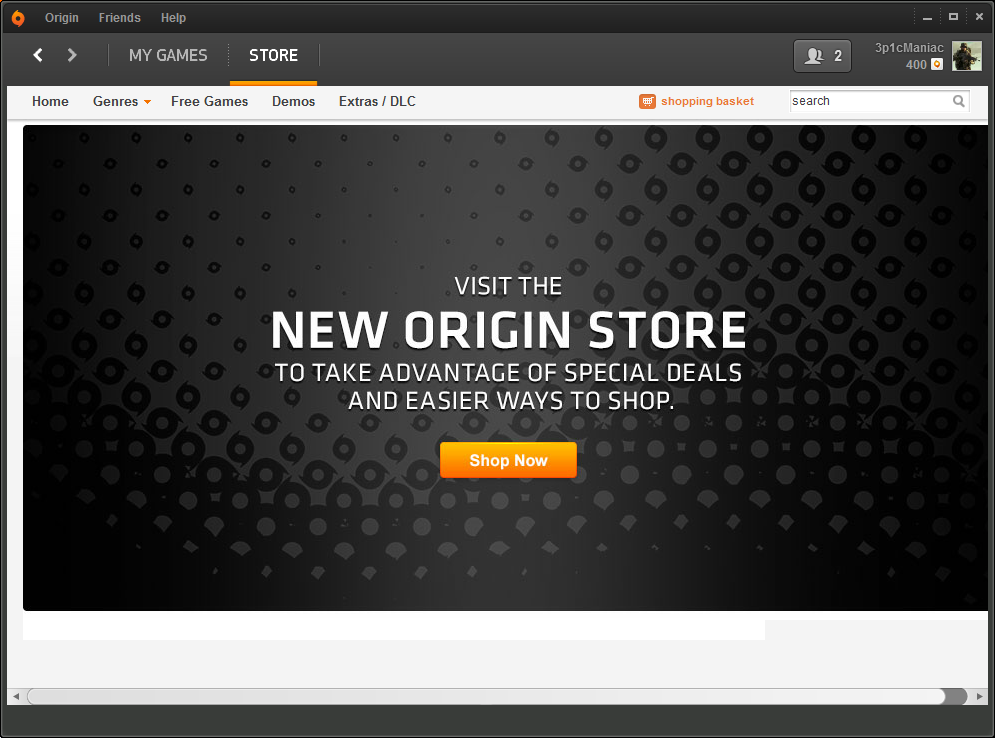This screenshot has height=738, width=995.
Task: Click horizontal scrollbar right arrow
Action: click(979, 696)
